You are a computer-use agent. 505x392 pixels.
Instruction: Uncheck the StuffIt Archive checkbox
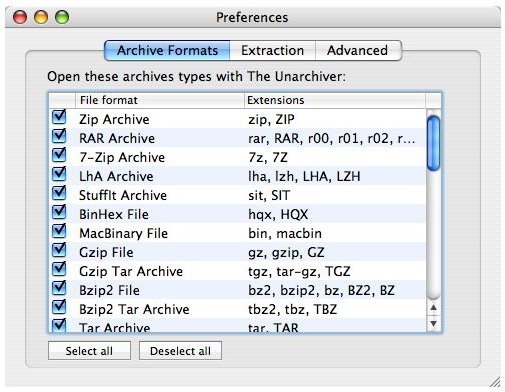click(59, 193)
